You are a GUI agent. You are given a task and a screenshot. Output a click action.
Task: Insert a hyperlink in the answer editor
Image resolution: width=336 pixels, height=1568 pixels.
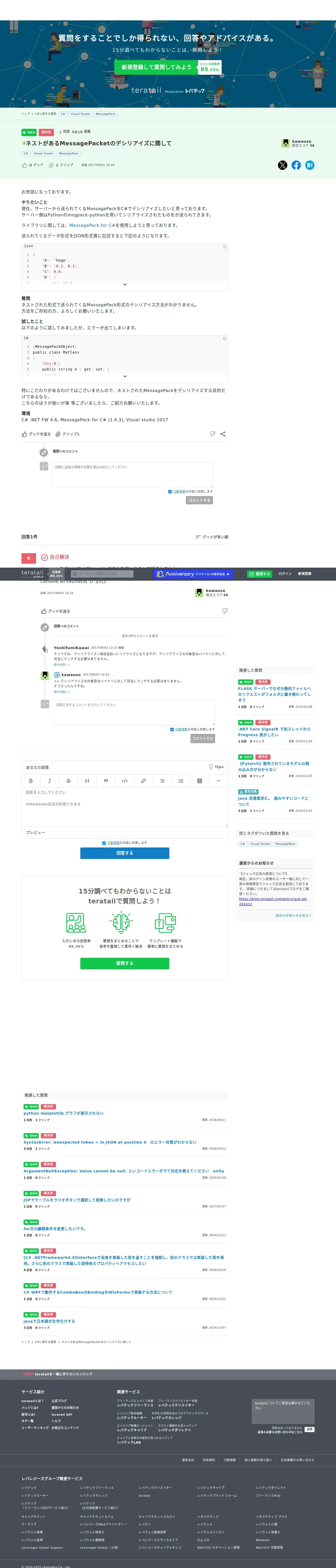143,780
